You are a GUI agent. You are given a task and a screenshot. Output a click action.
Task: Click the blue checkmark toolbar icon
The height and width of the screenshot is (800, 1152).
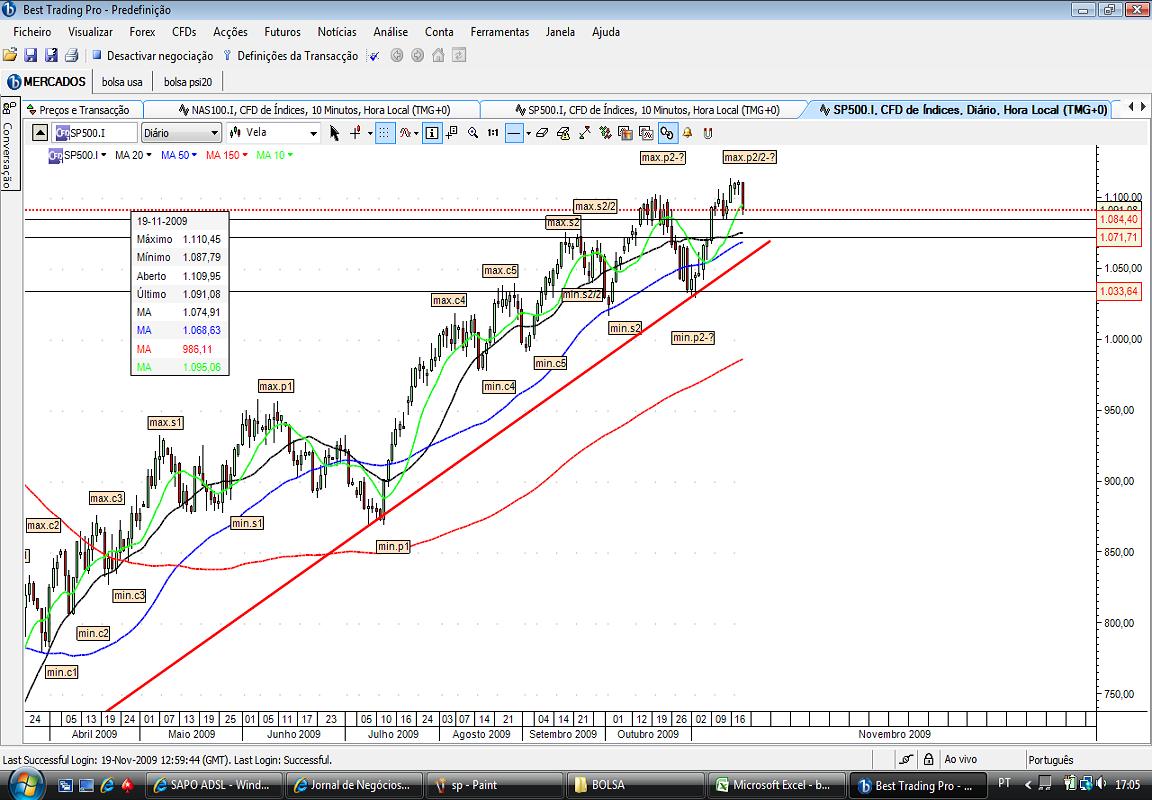374,56
